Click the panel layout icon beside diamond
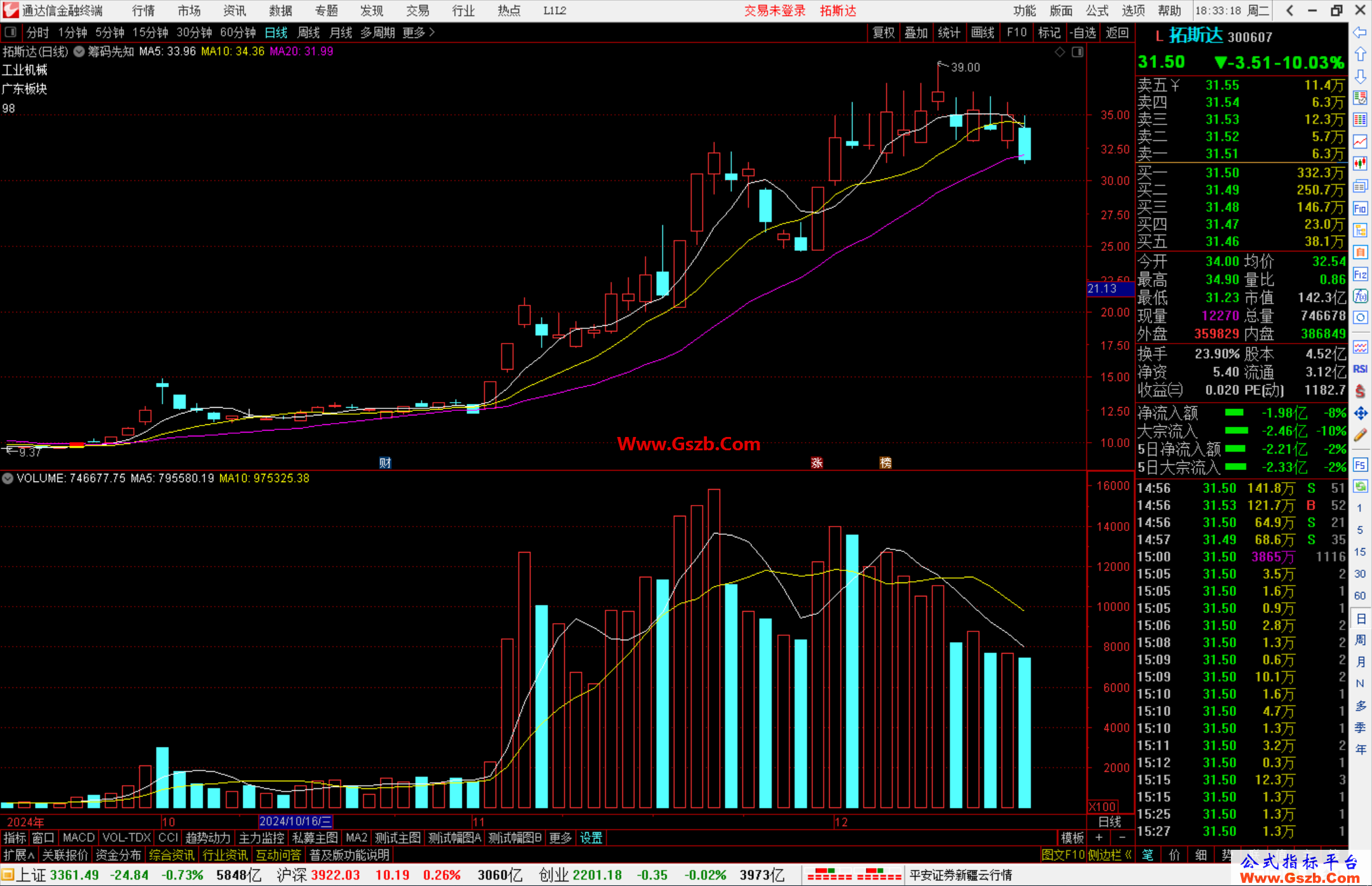 [x=1077, y=52]
